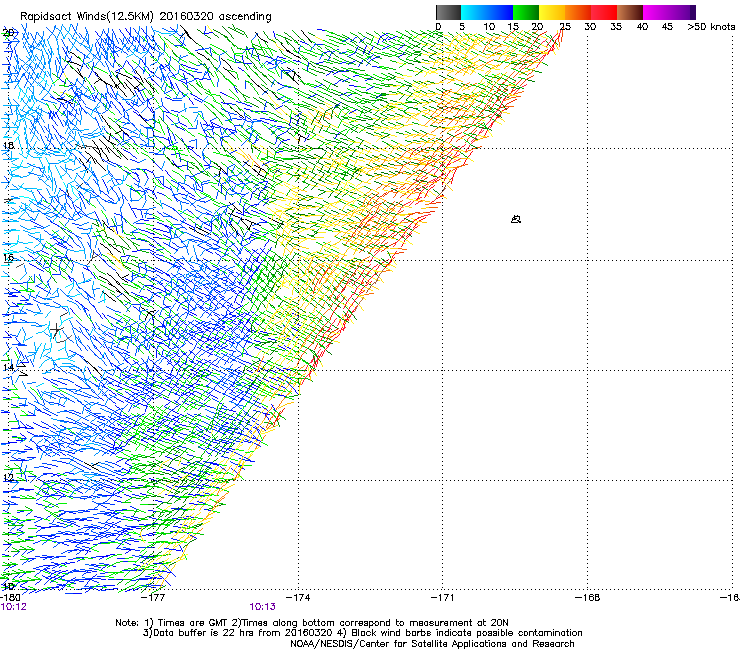The width and height of the screenshot is (740, 650).
Task: Click the '-174' longitude axis label
Action: click(299, 598)
